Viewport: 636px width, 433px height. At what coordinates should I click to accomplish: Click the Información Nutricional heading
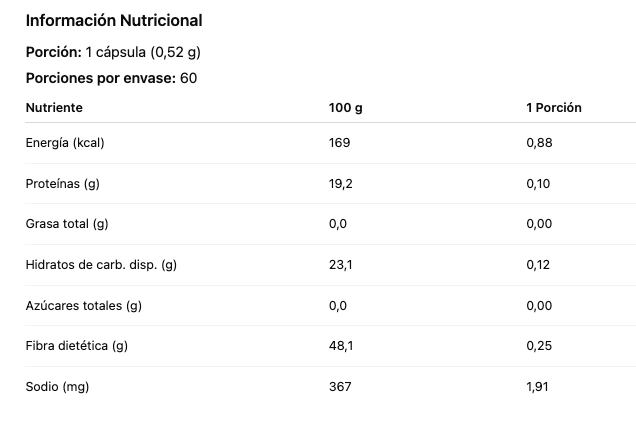point(113,21)
